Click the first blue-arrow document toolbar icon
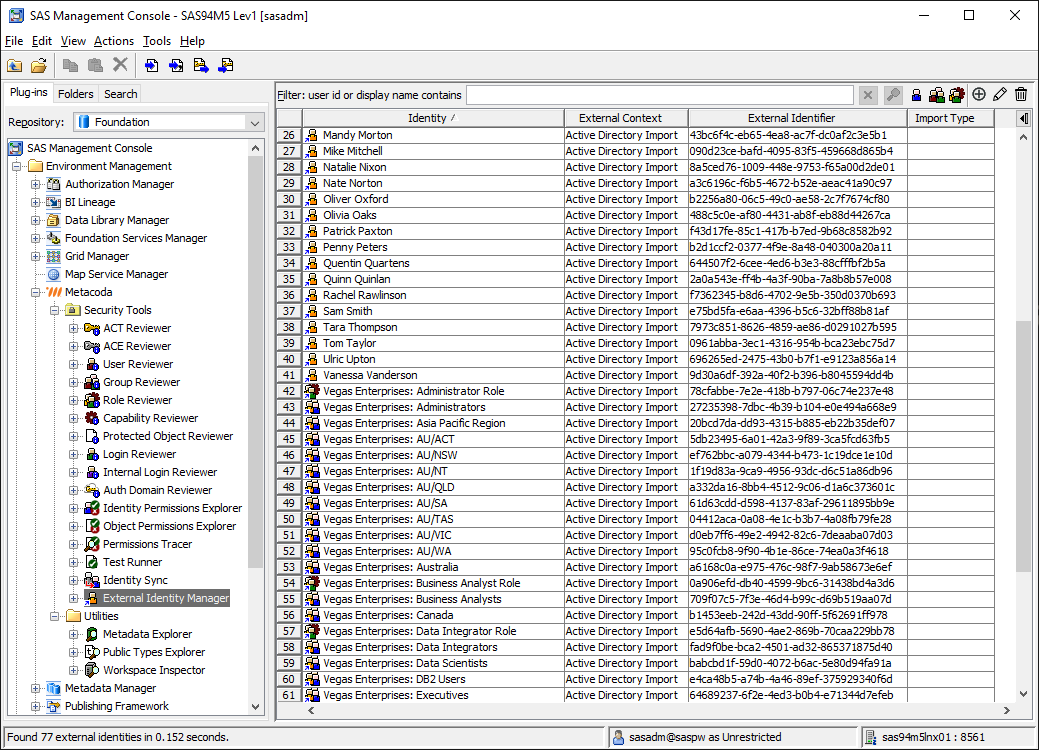Viewport: 1039px width, 750px height. tap(151, 66)
